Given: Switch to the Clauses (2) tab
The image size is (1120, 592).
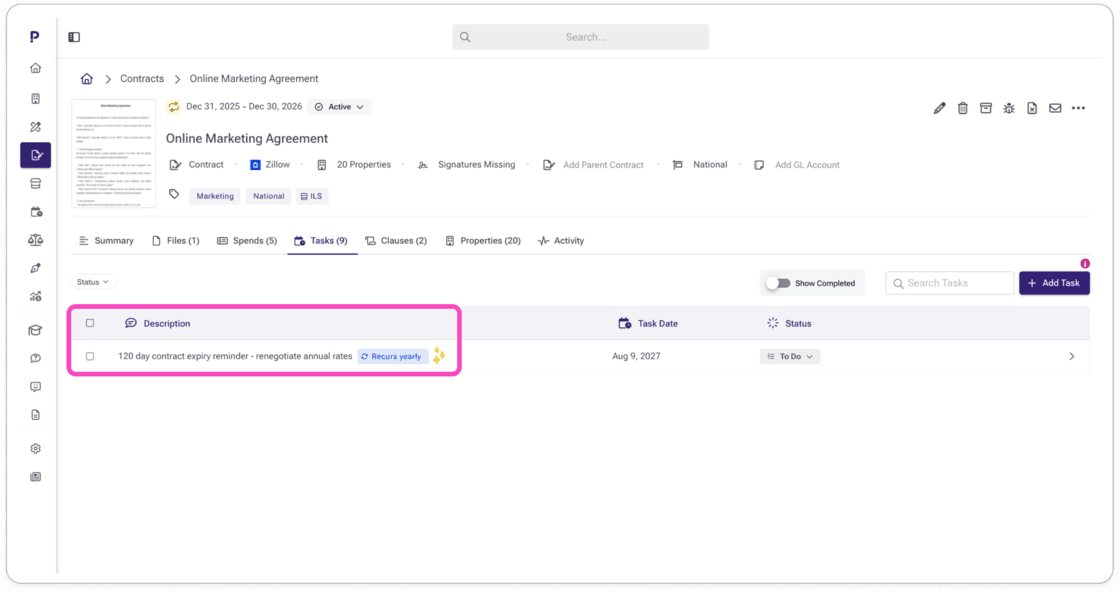Looking at the screenshot, I should tap(396, 241).
